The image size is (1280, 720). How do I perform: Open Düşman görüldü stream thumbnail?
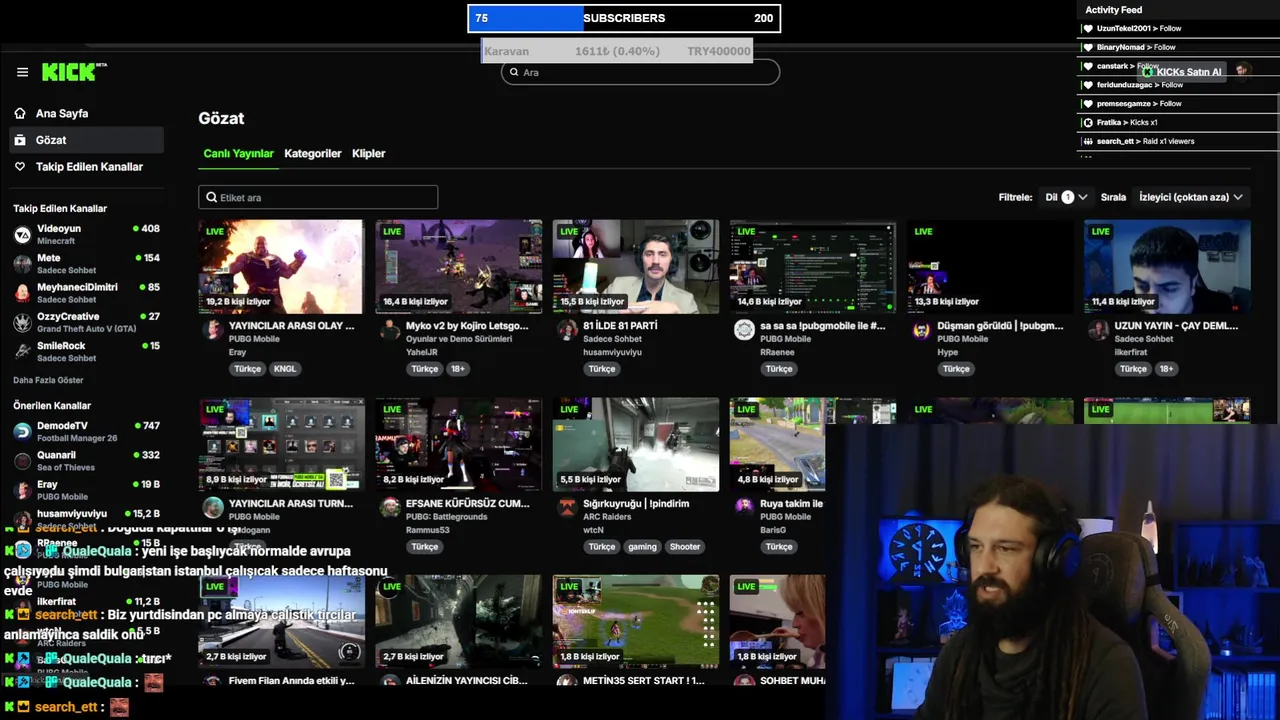tap(990, 267)
